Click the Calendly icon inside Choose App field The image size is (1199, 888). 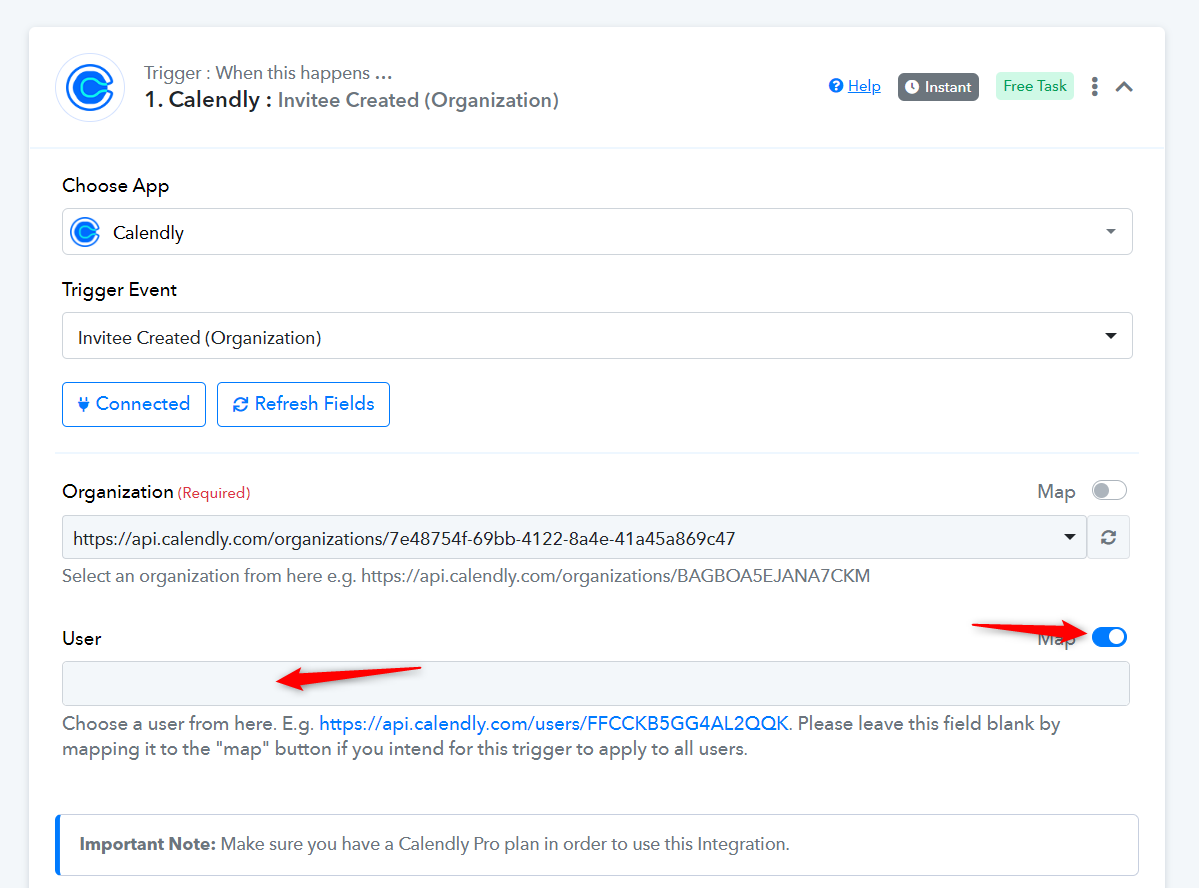pos(86,232)
